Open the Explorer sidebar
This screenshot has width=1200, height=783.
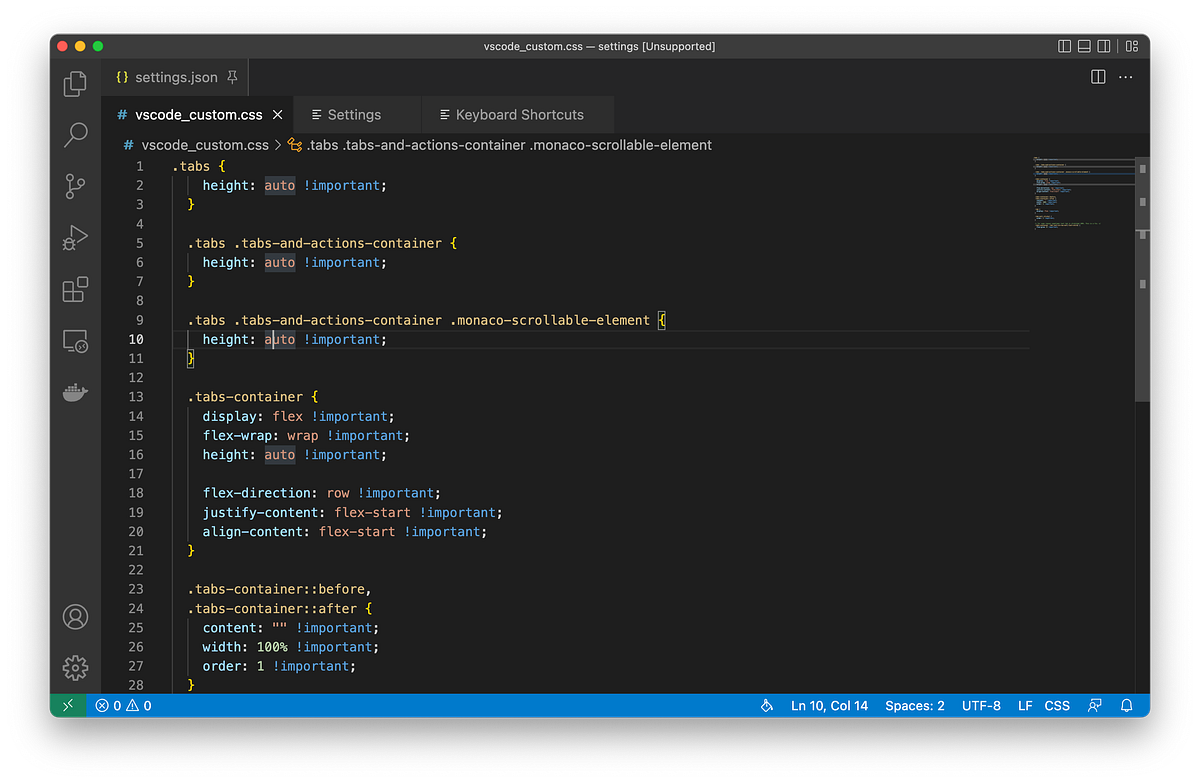click(x=75, y=84)
